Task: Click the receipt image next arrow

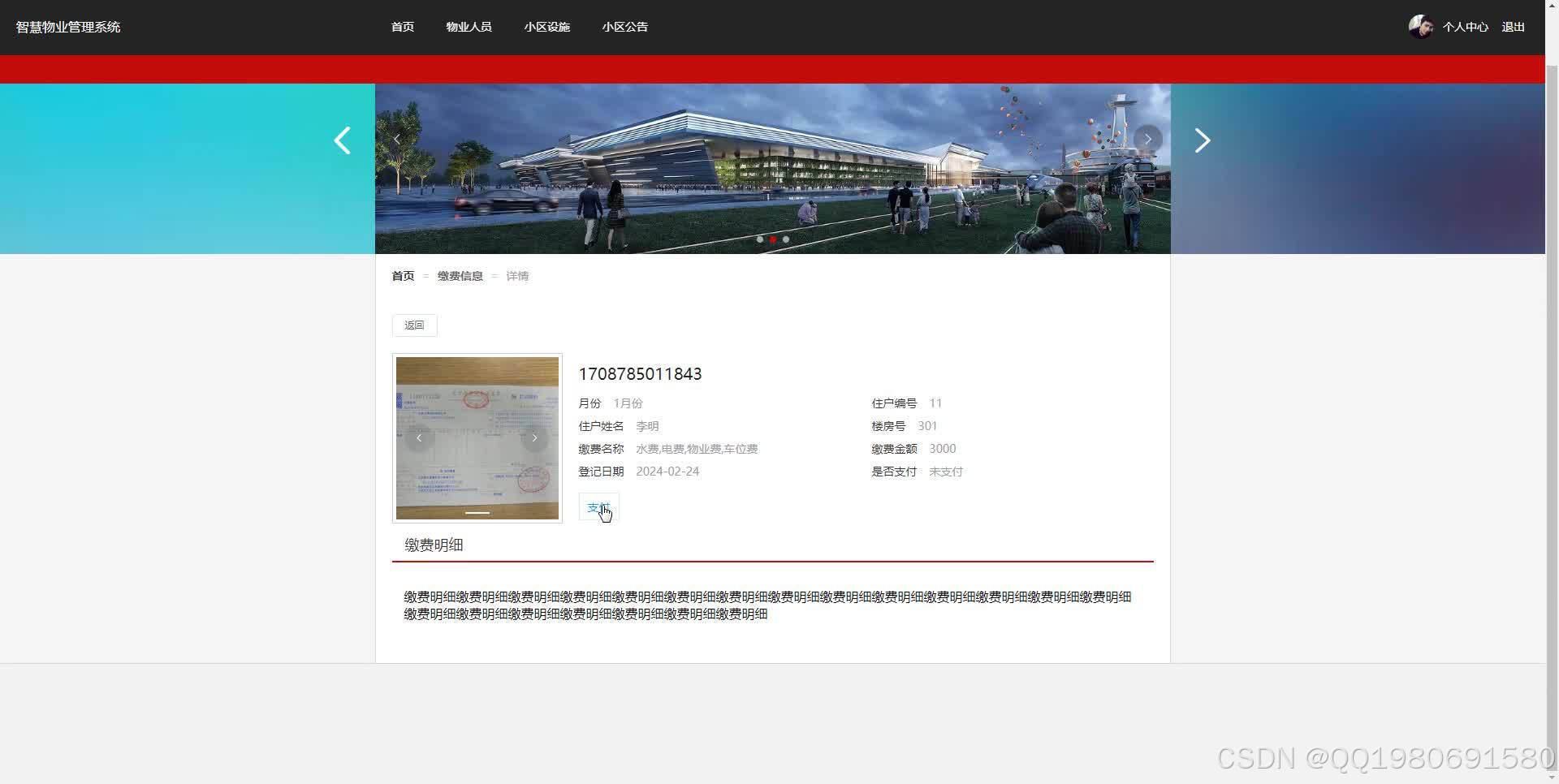Action: point(534,437)
